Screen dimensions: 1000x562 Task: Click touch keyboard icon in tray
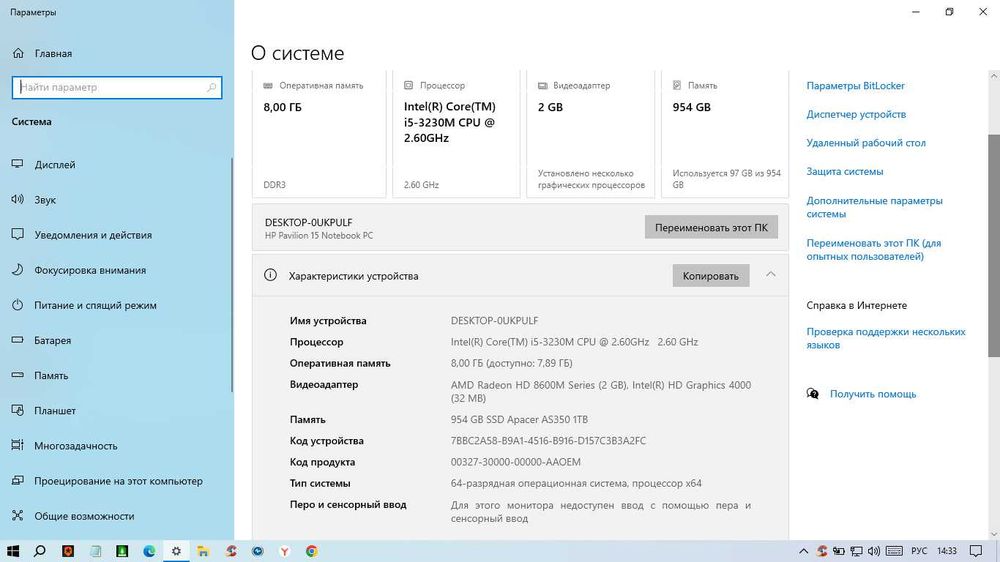[x=894, y=551]
